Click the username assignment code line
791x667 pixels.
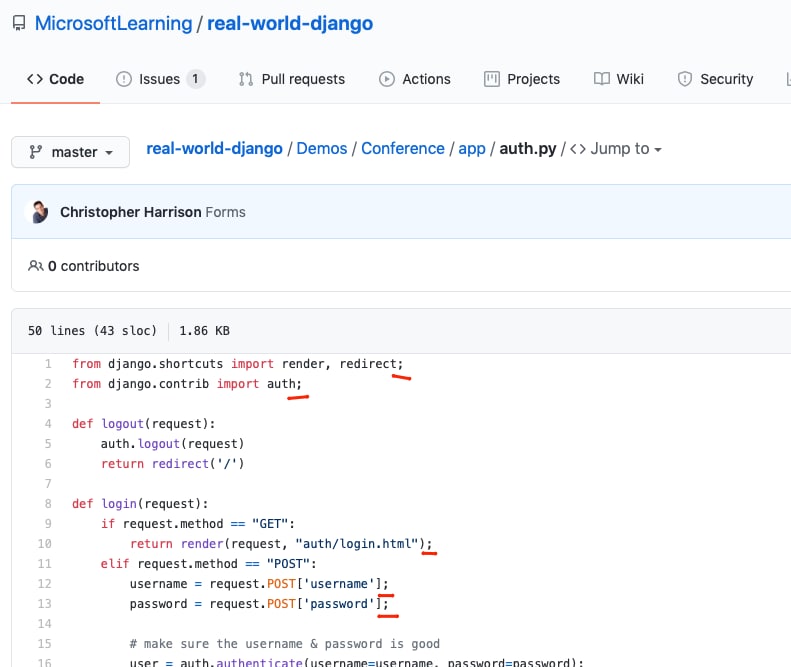[259, 584]
